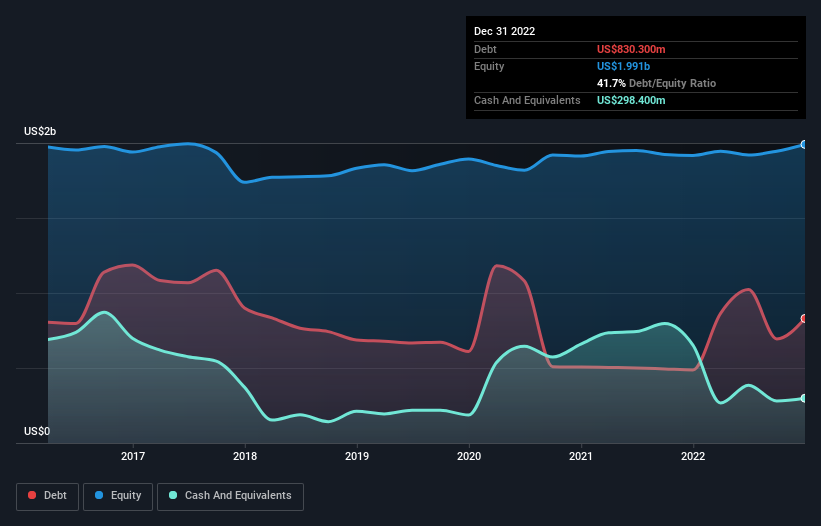The height and width of the screenshot is (526, 821).
Task: Click the US$1.991b equity value
Action: tap(623, 66)
